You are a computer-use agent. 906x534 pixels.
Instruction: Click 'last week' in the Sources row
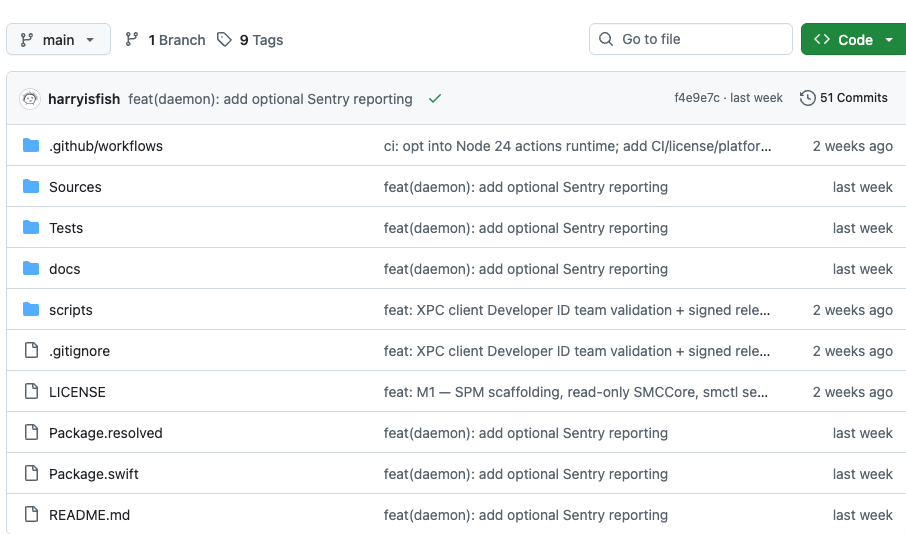point(863,187)
